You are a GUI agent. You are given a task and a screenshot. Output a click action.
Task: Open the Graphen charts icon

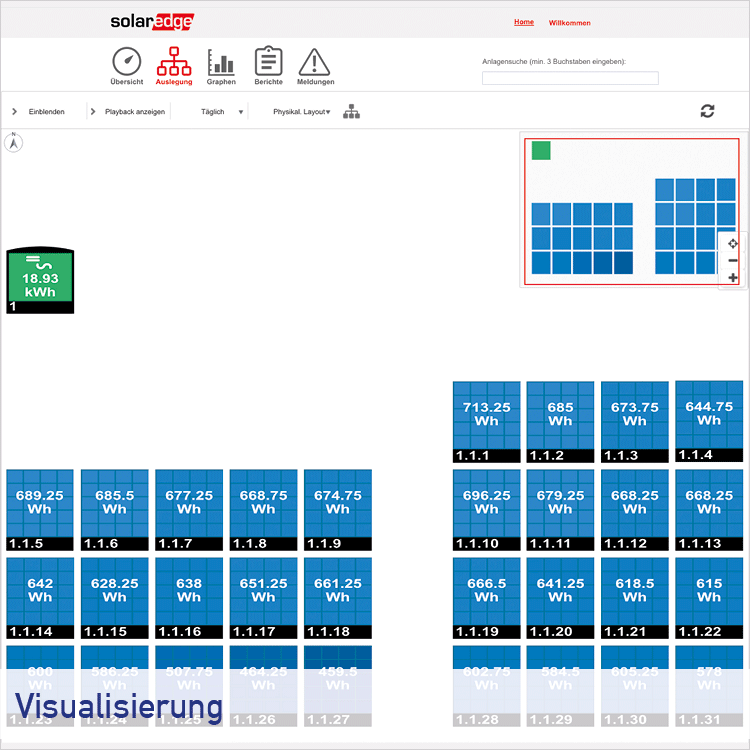pyautogui.click(x=221, y=62)
